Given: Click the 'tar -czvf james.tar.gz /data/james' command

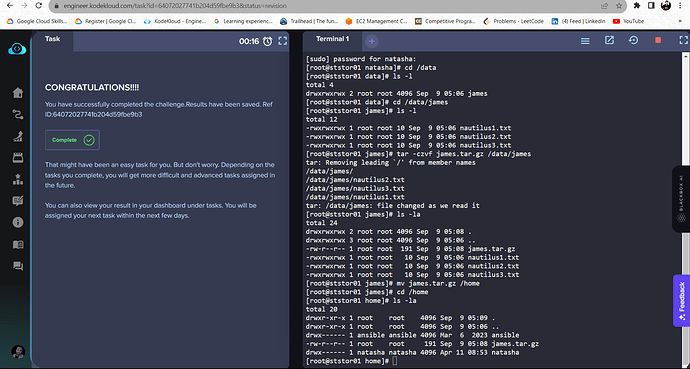Looking at the screenshot, I should click(464, 154).
